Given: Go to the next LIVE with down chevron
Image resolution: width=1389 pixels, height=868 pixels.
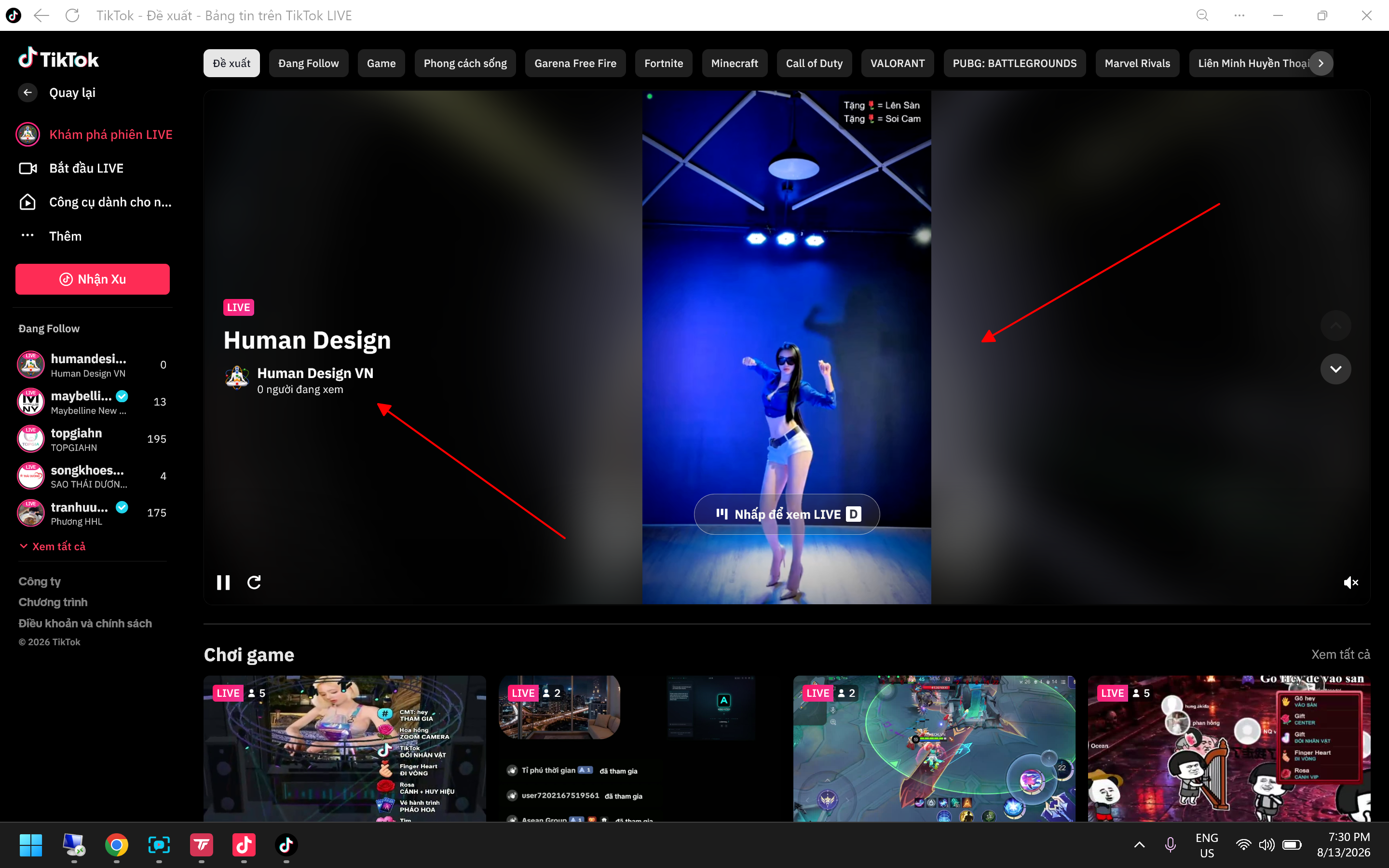Looking at the screenshot, I should point(1335,369).
